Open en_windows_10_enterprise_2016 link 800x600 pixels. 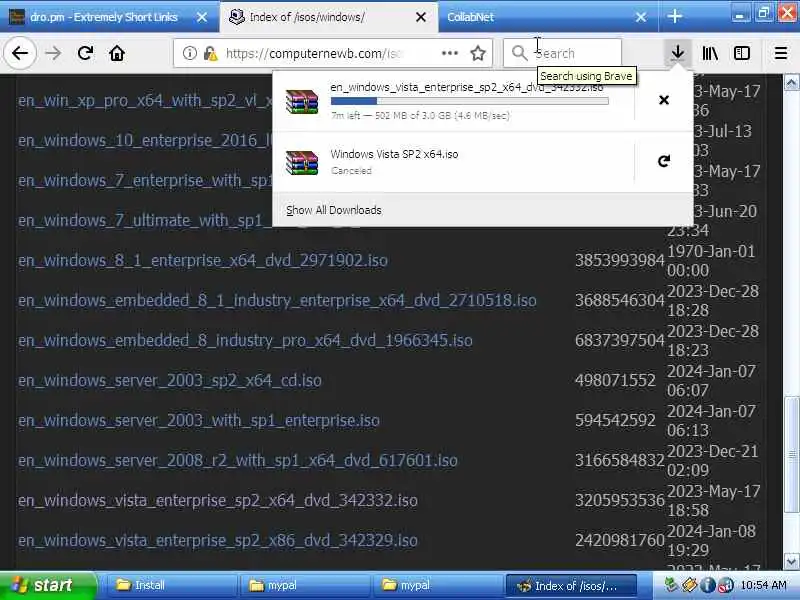145,140
